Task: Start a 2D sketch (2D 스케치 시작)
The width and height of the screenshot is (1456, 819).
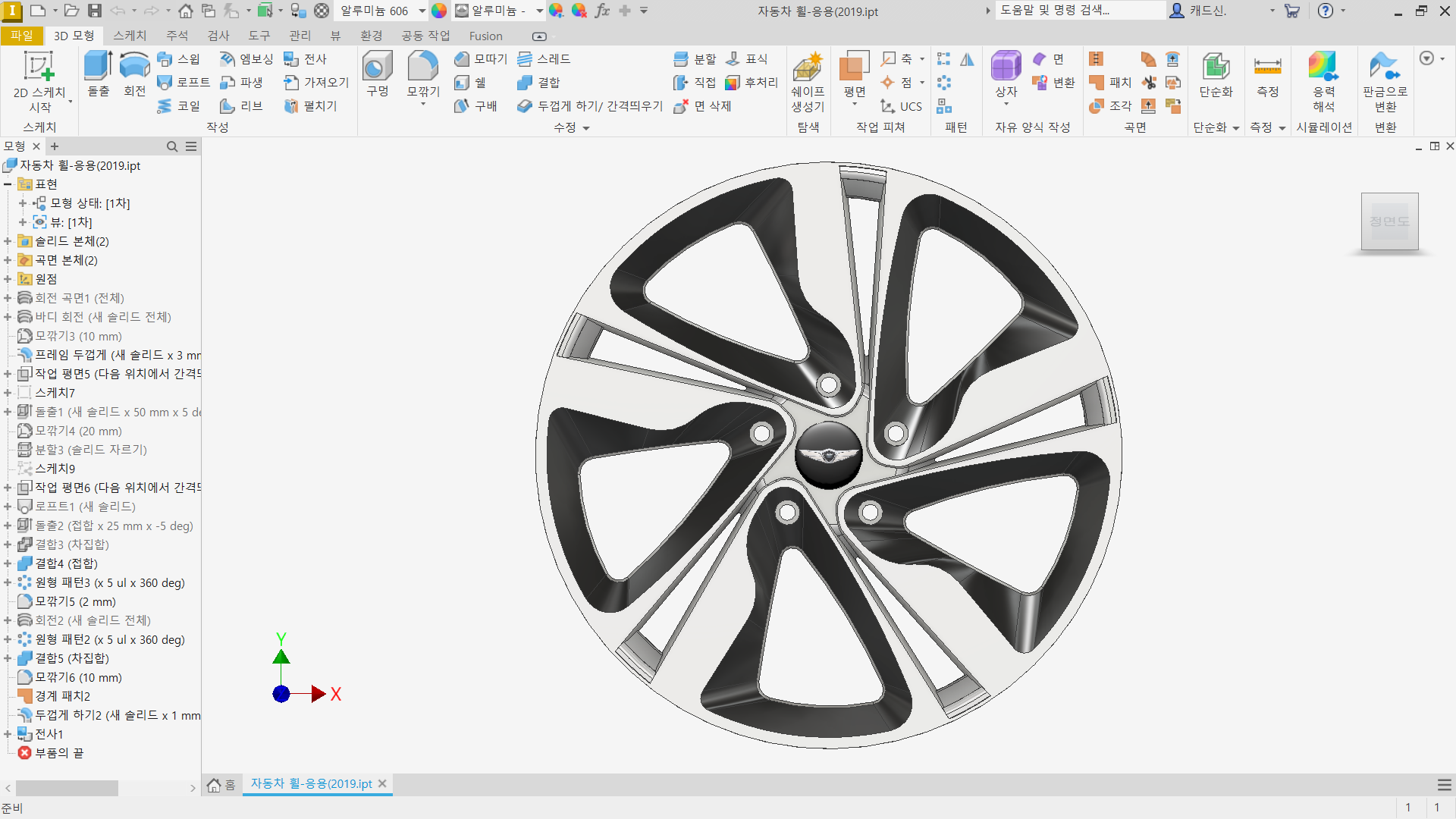Action: (x=39, y=82)
